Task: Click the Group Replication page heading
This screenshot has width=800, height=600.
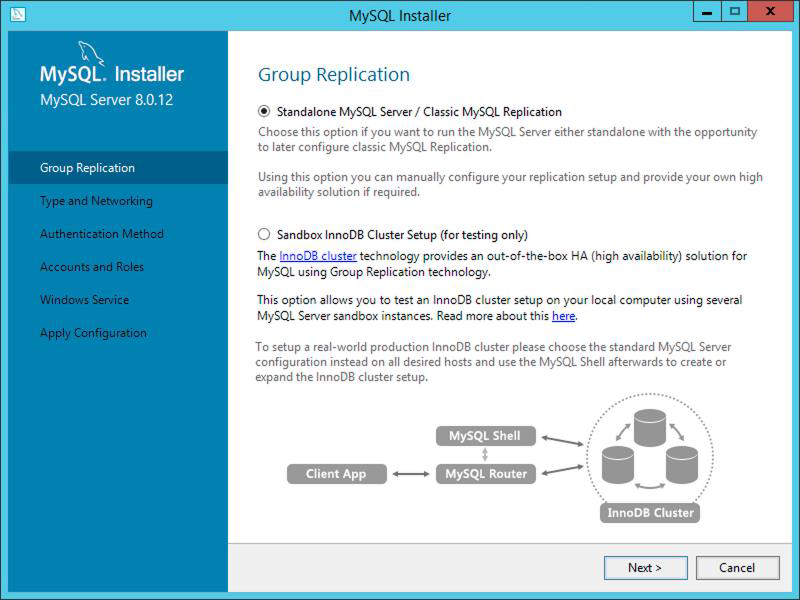Action: point(334,74)
